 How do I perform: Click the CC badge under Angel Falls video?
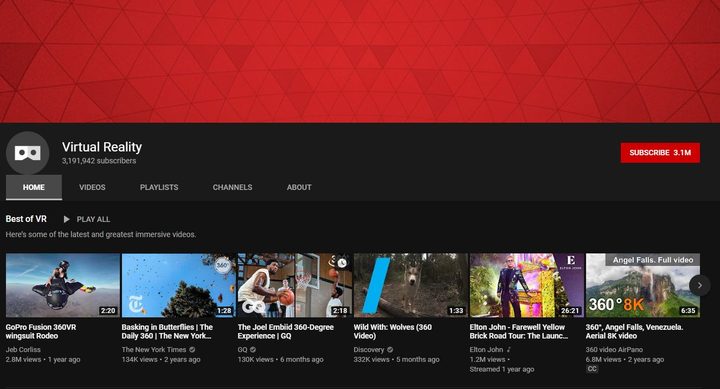(592, 369)
